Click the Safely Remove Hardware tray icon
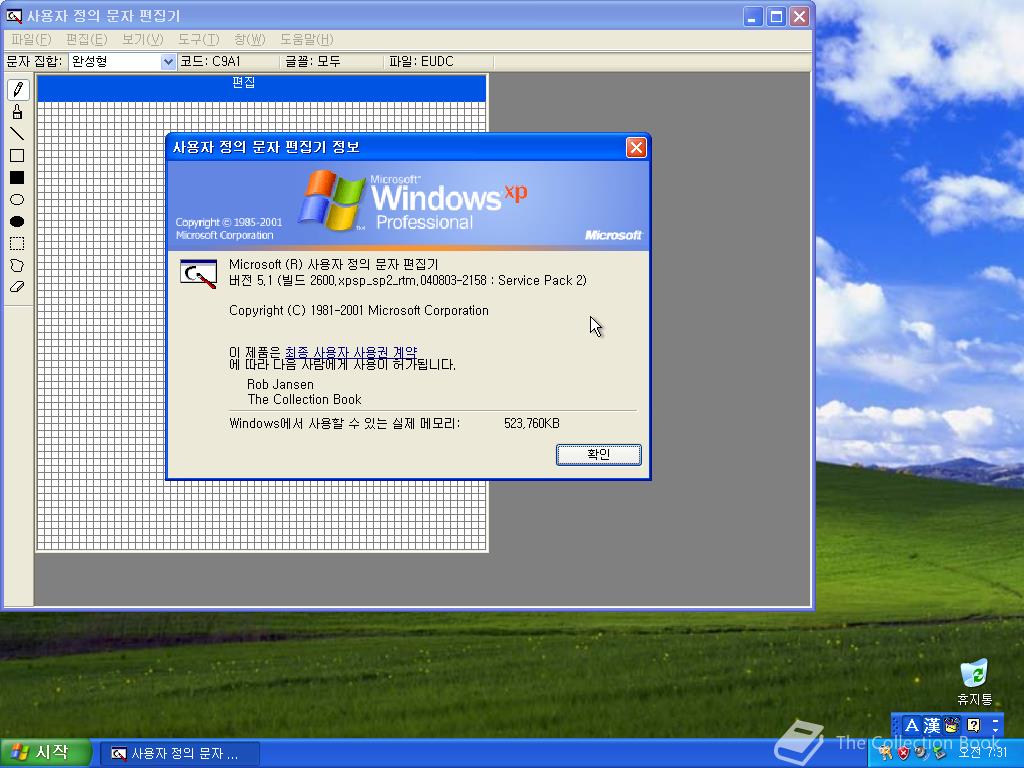Viewport: 1024px width, 768px height. click(938, 753)
